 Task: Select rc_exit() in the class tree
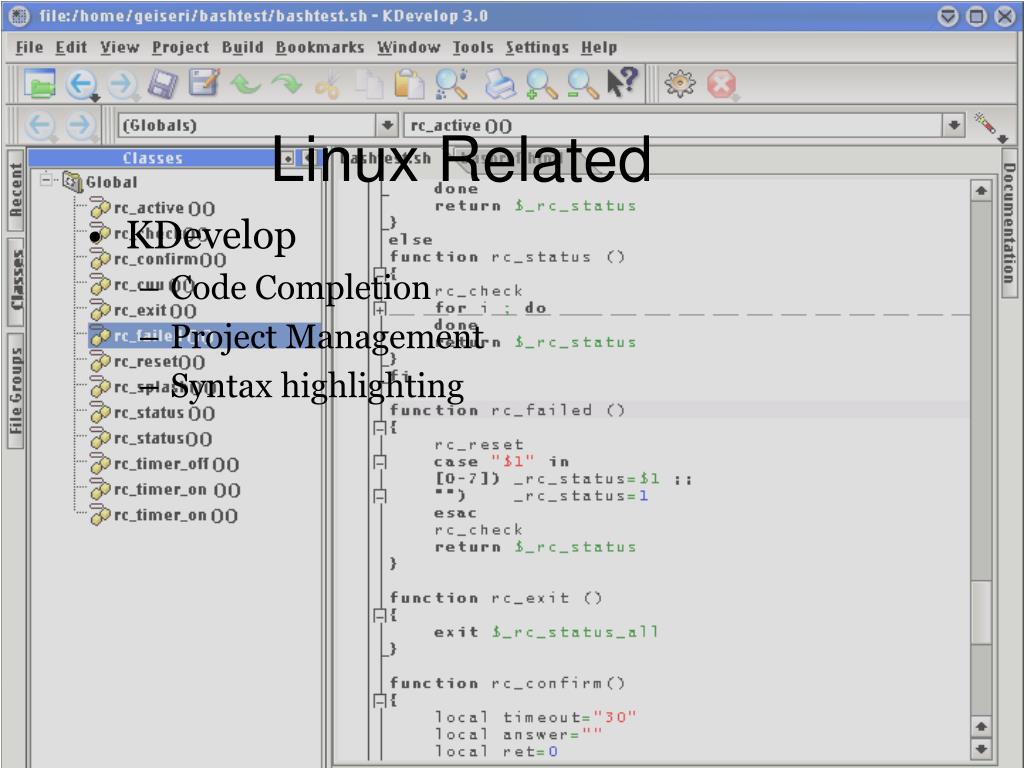tap(154, 310)
